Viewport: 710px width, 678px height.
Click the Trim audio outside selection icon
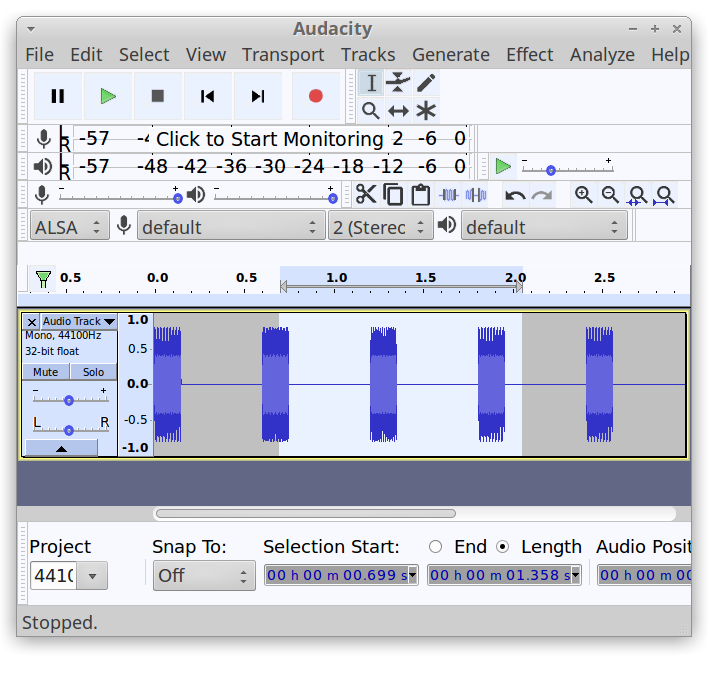coord(449,195)
